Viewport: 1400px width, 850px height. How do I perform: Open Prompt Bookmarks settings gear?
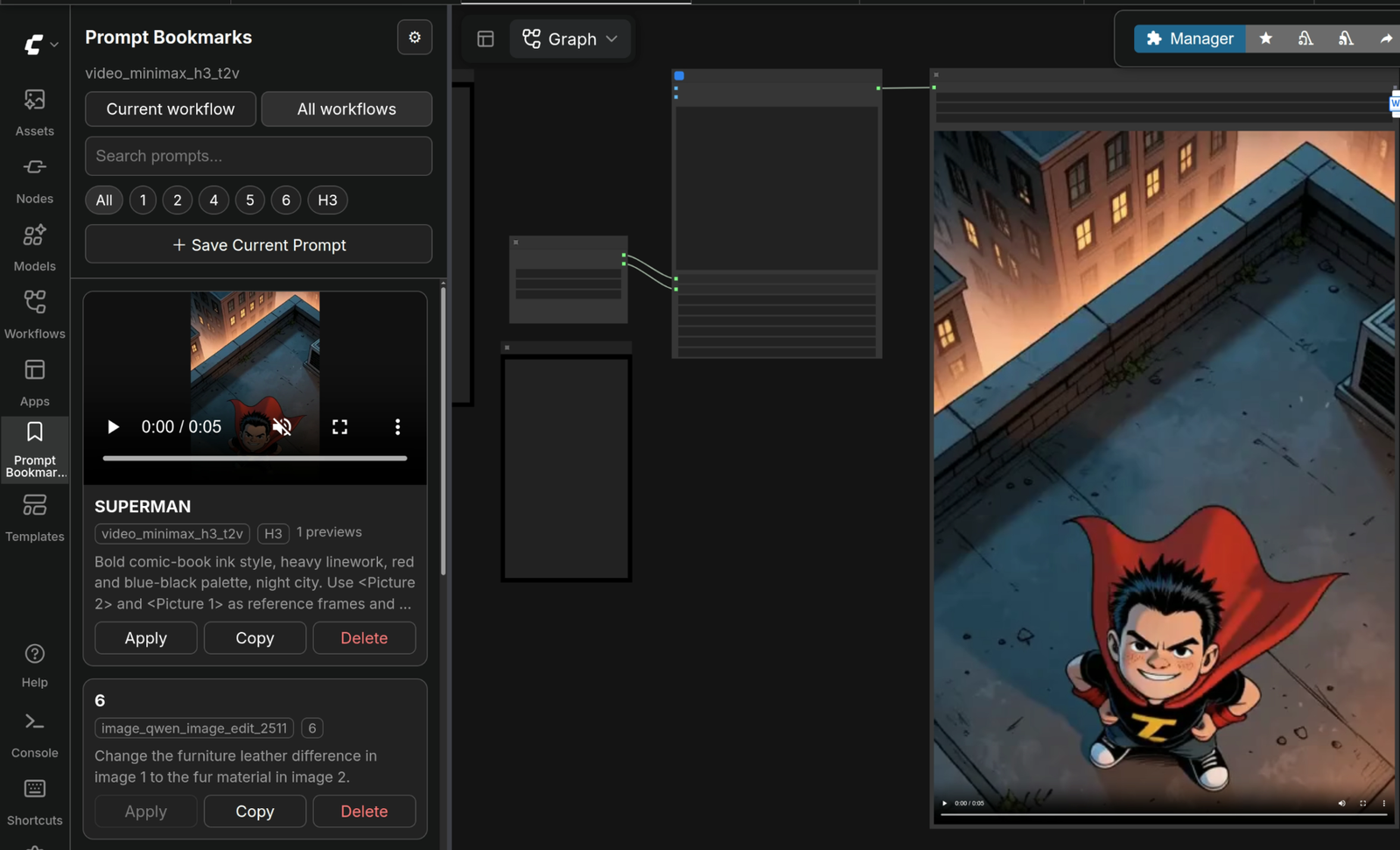coord(415,38)
